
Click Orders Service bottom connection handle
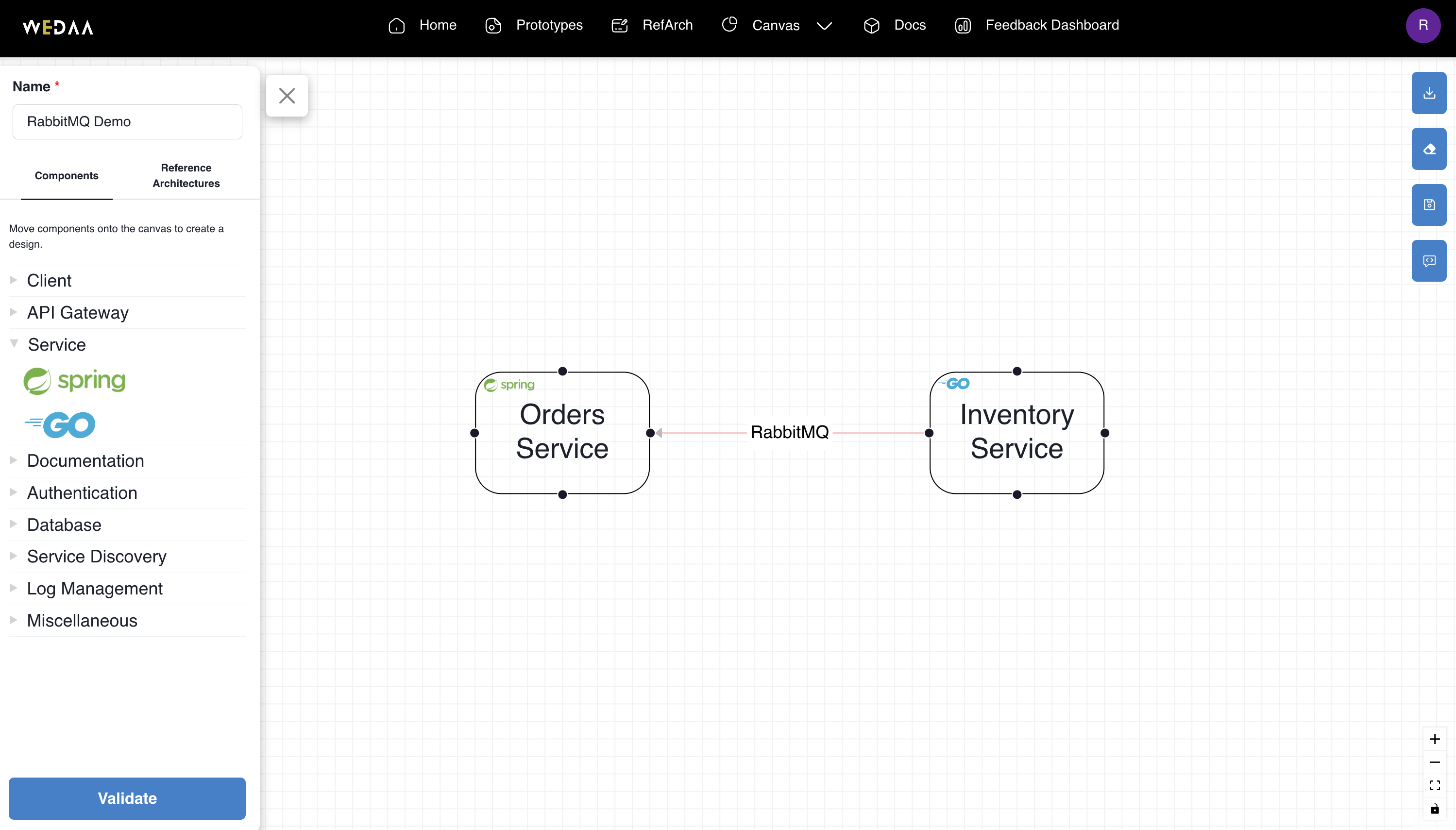tap(562, 495)
